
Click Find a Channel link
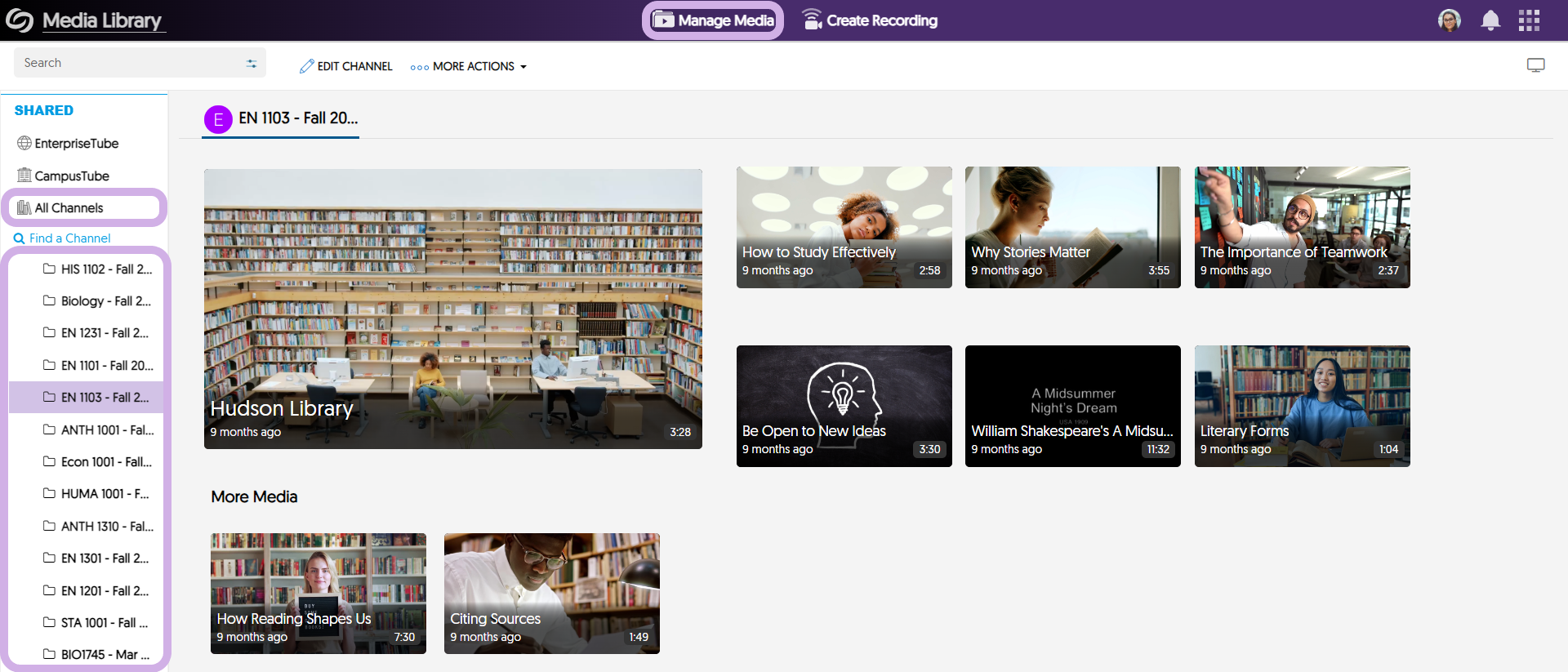(69, 238)
